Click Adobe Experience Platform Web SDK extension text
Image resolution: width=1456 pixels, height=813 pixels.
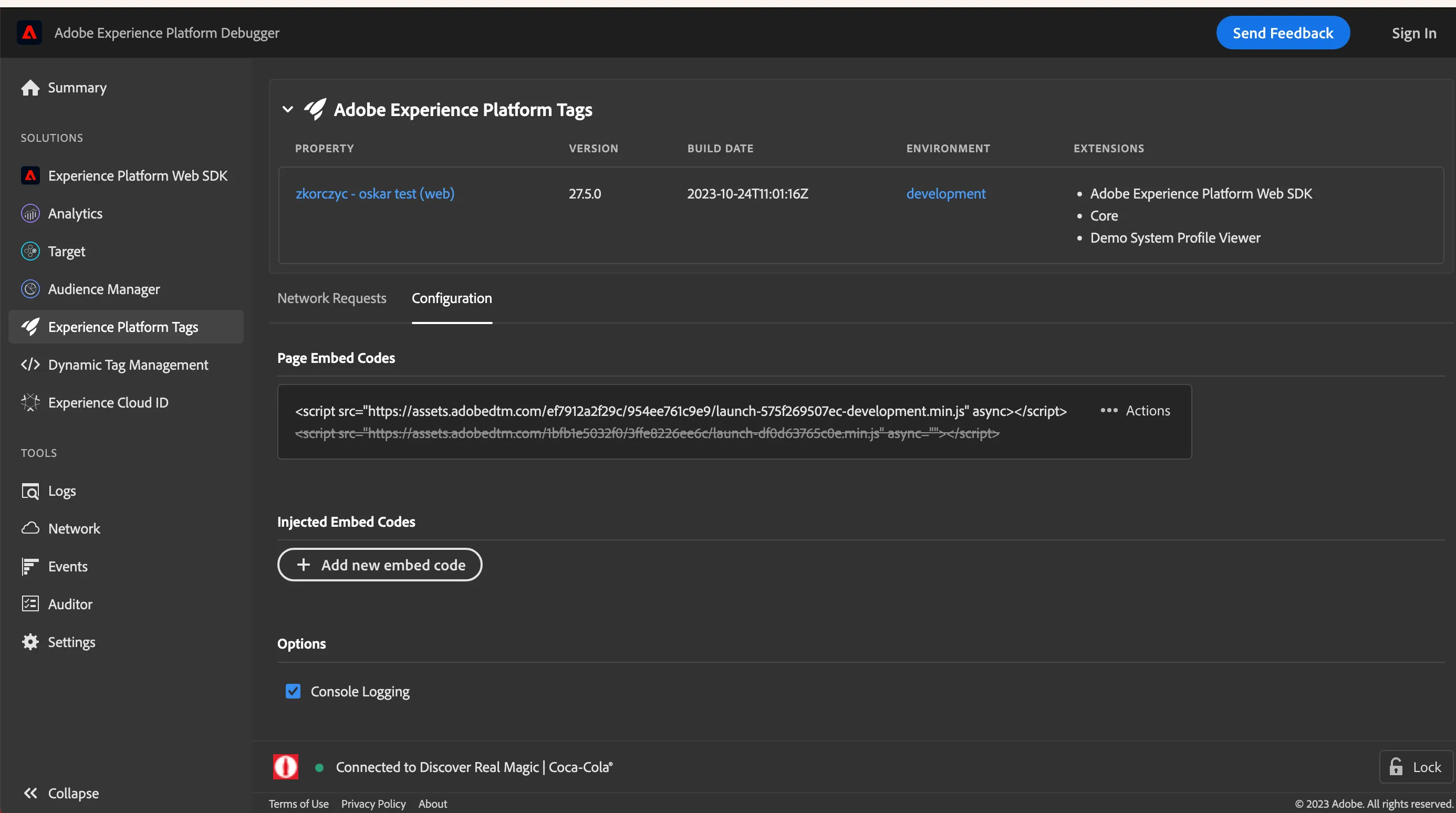click(1201, 194)
